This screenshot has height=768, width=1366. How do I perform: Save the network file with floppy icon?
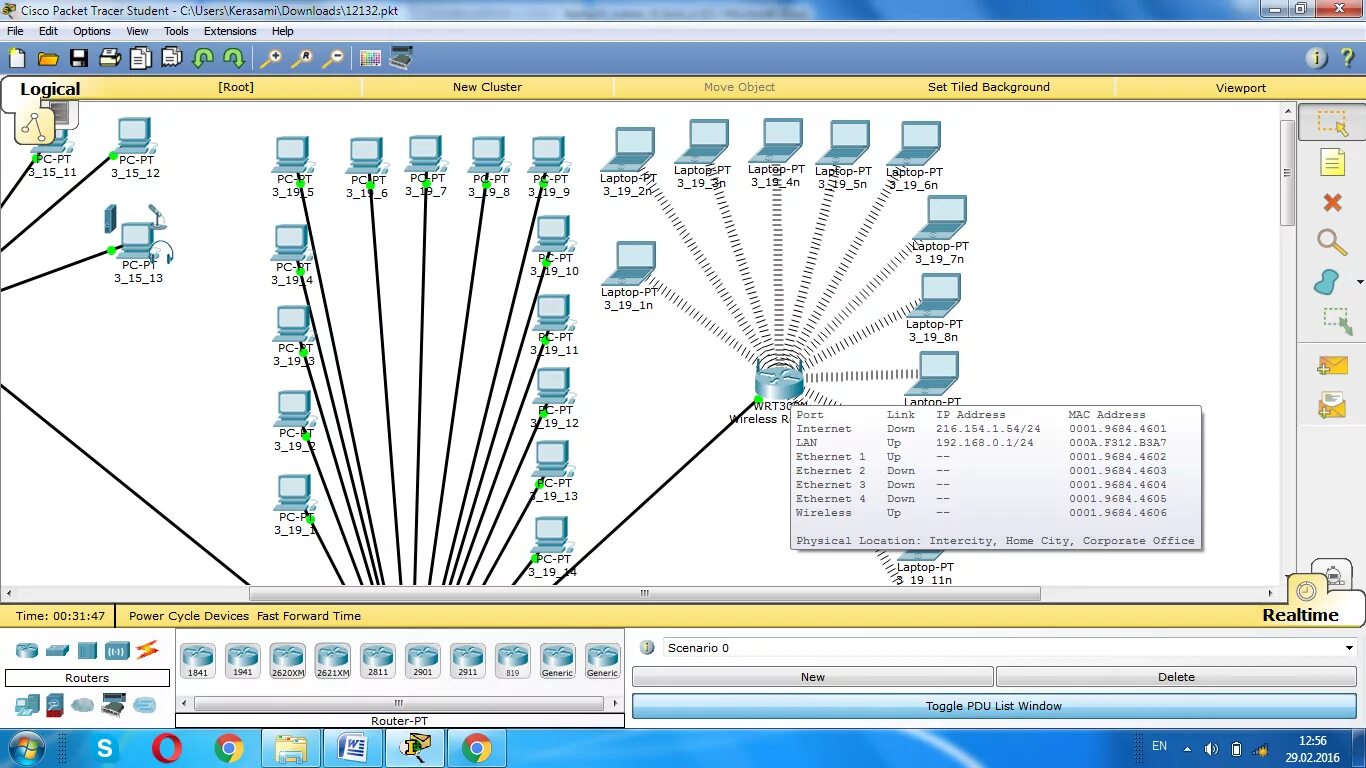(x=78, y=58)
